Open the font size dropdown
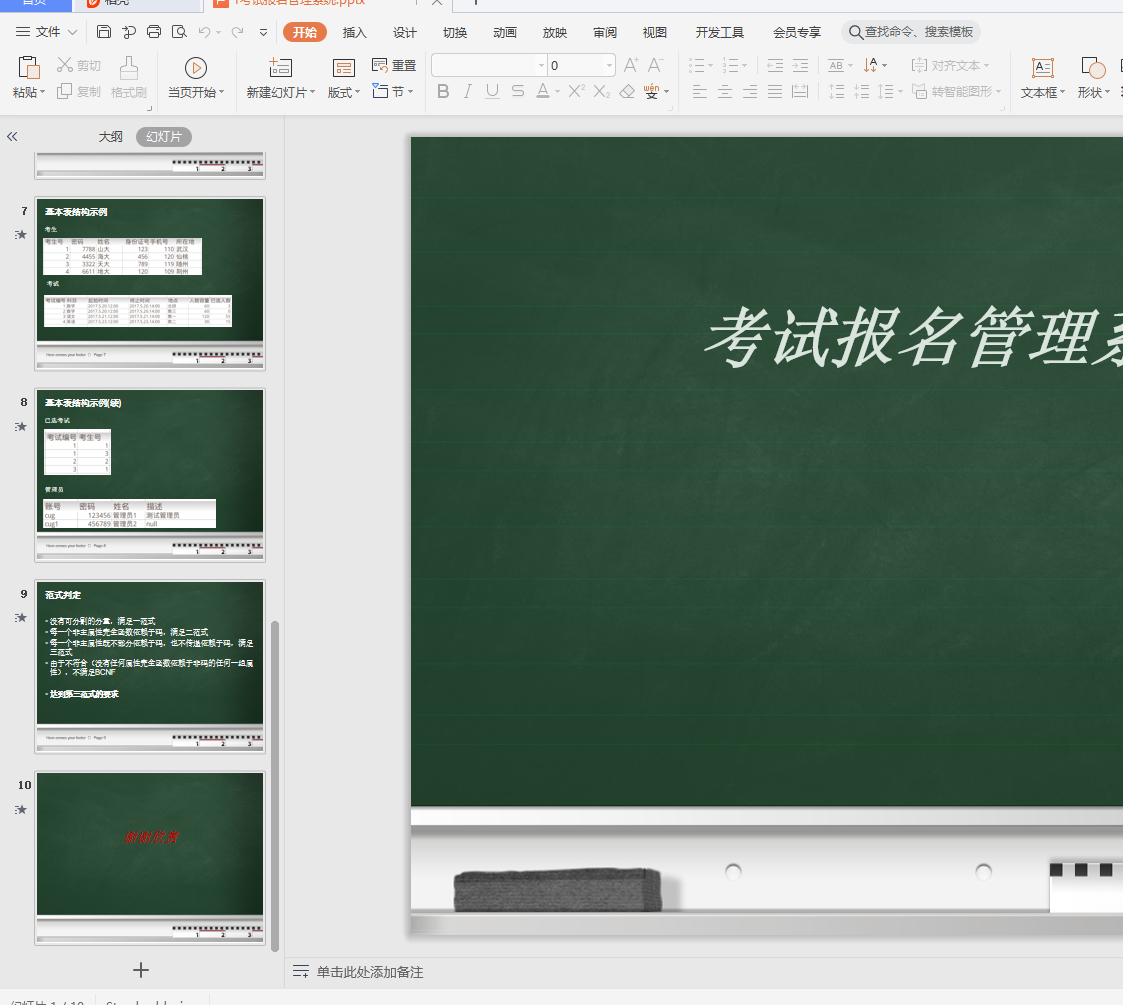 609,65
